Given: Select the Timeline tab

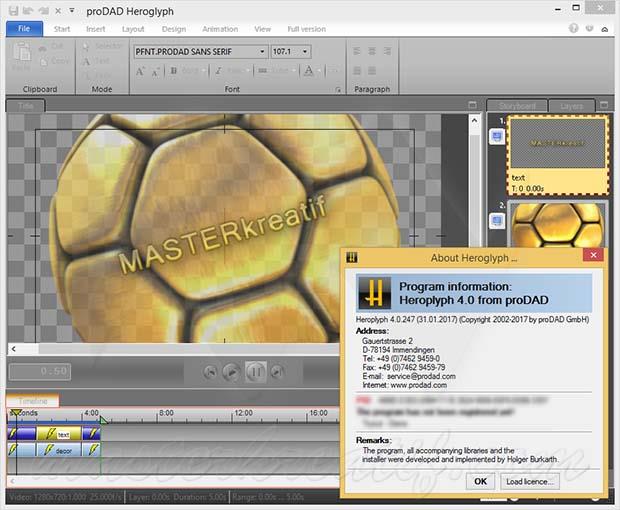Looking at the screenshot, I should (x=33, y=400).
